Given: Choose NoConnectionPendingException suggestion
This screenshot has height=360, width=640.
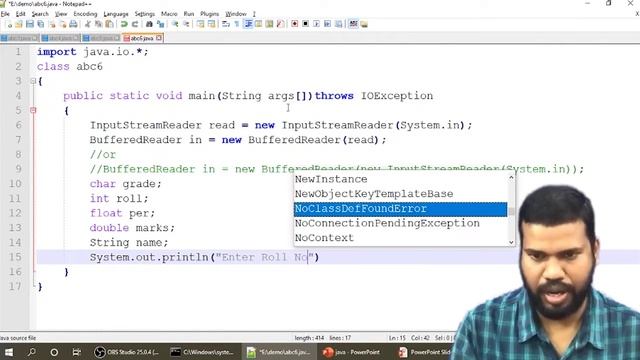Looking at the screenshot, I should coord(400,223).
